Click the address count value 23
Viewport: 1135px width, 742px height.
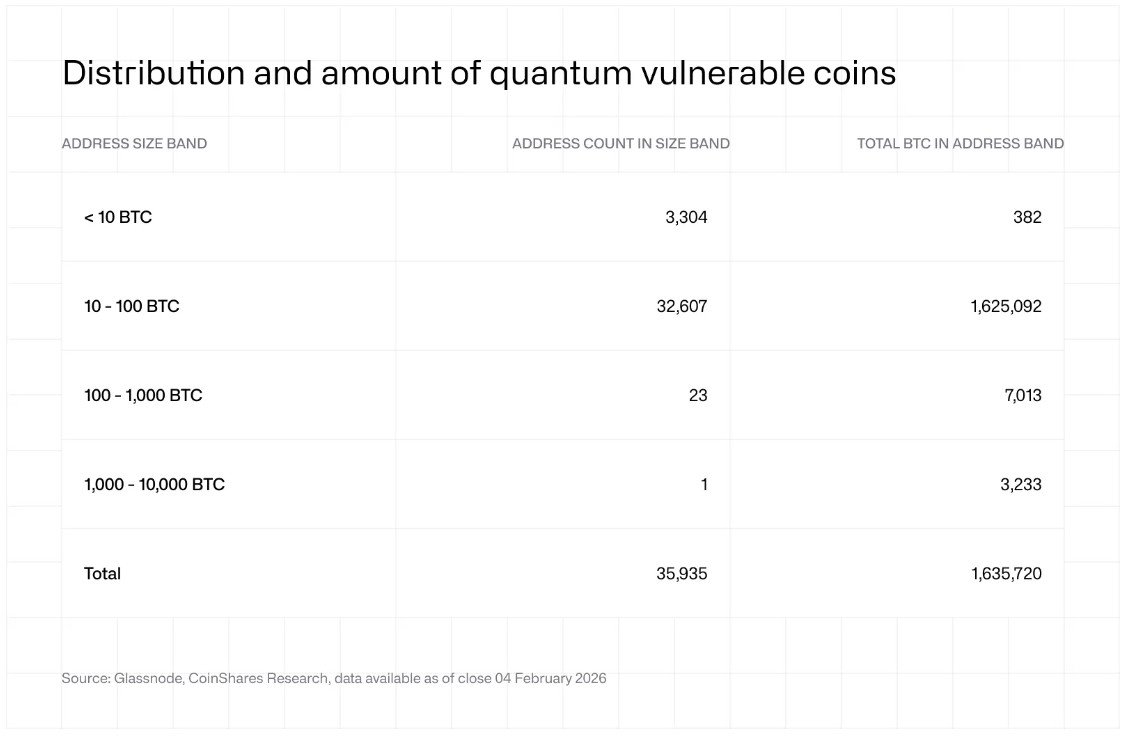click(x=698, y=395)
